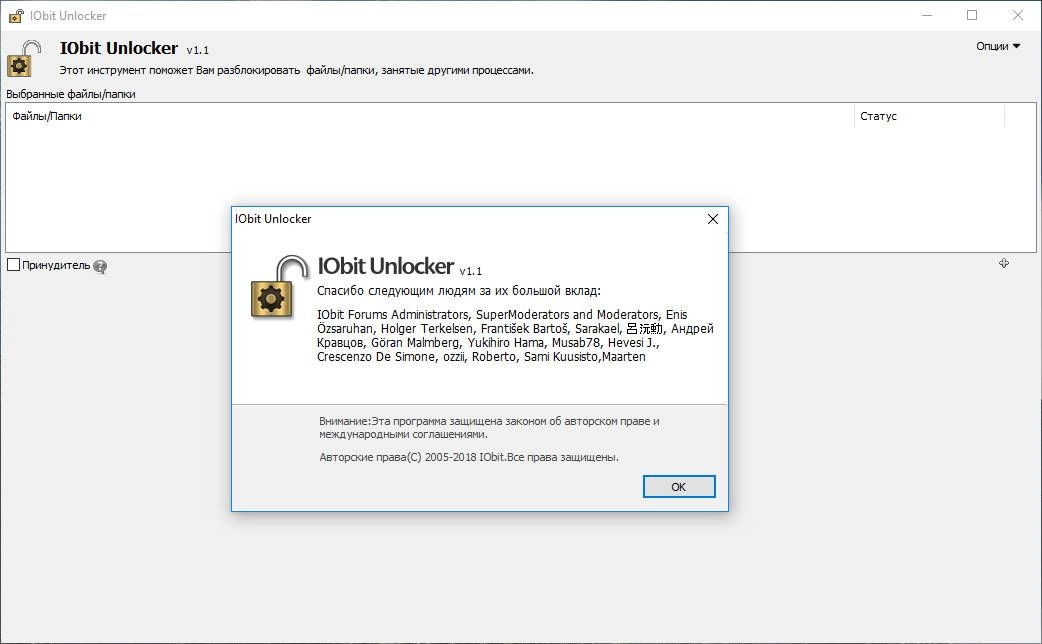This screenshot has width=1042, height=644.
Task: Click the 'Внимание:Эта программа защищена' notice
Action: pyautogui.click(x=489, y=427)
